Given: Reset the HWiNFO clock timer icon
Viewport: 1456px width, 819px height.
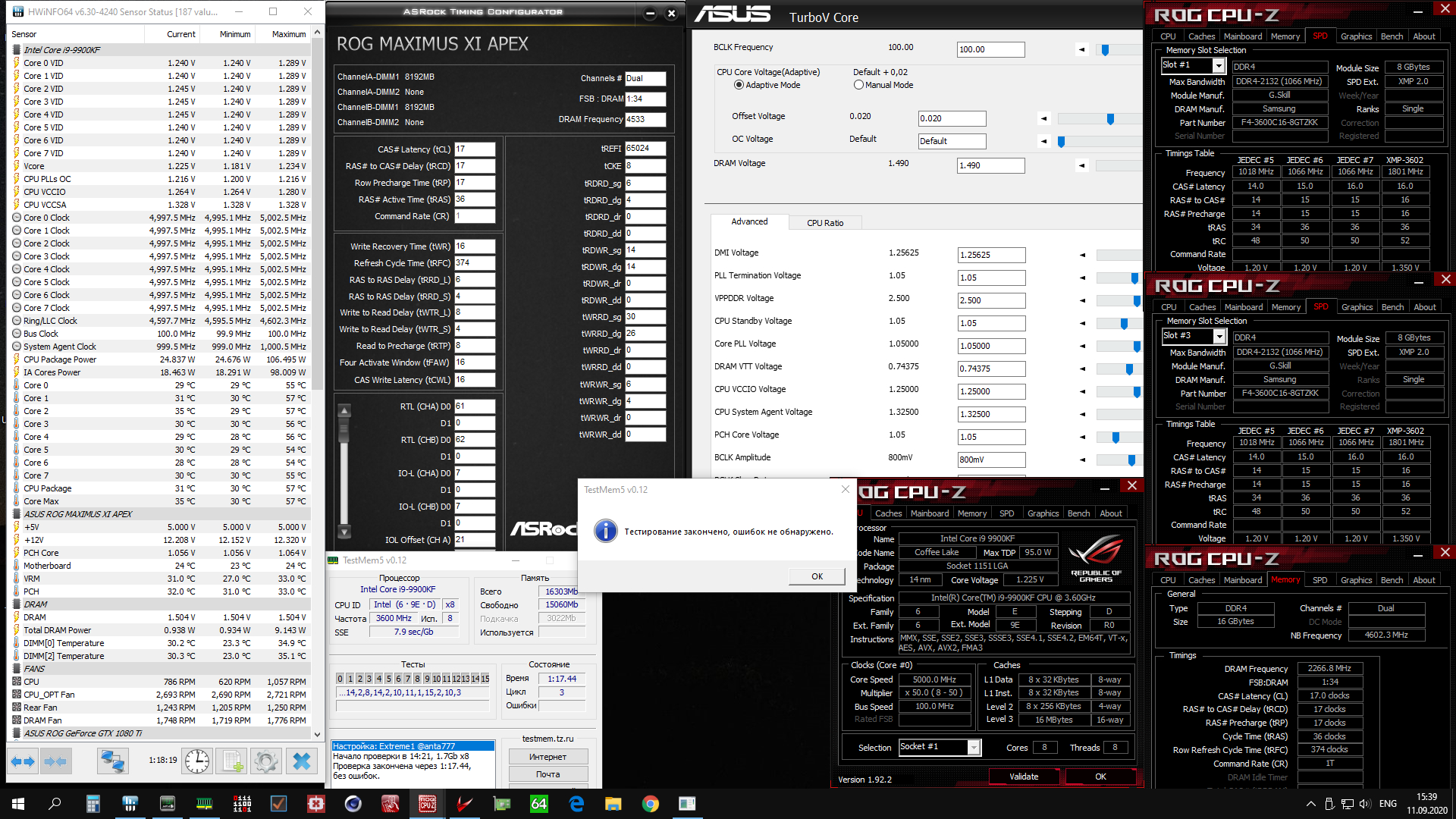Looking at the screenshot, I should coord(197,761).
